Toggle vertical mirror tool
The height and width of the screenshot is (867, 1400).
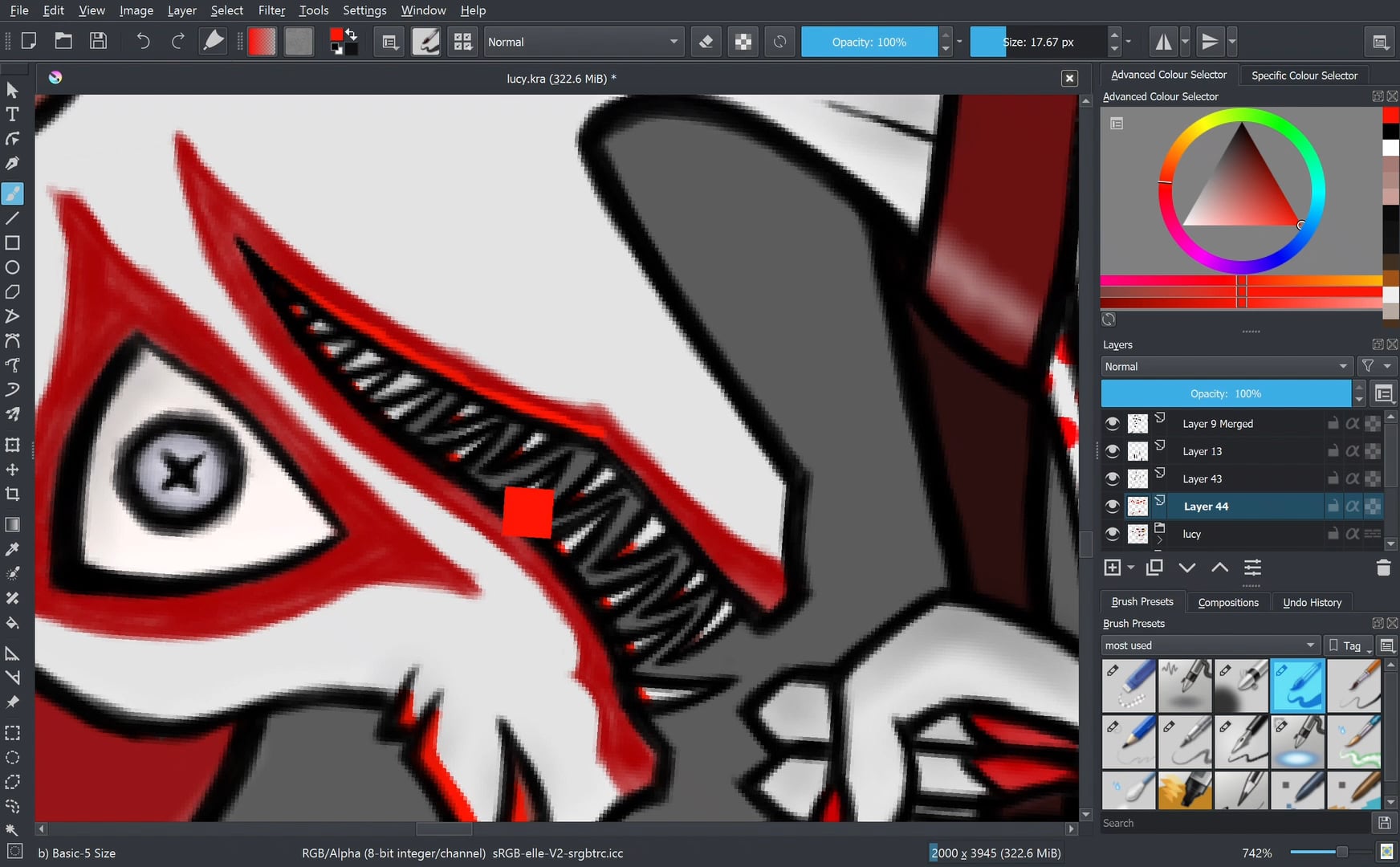[1210, 42]
